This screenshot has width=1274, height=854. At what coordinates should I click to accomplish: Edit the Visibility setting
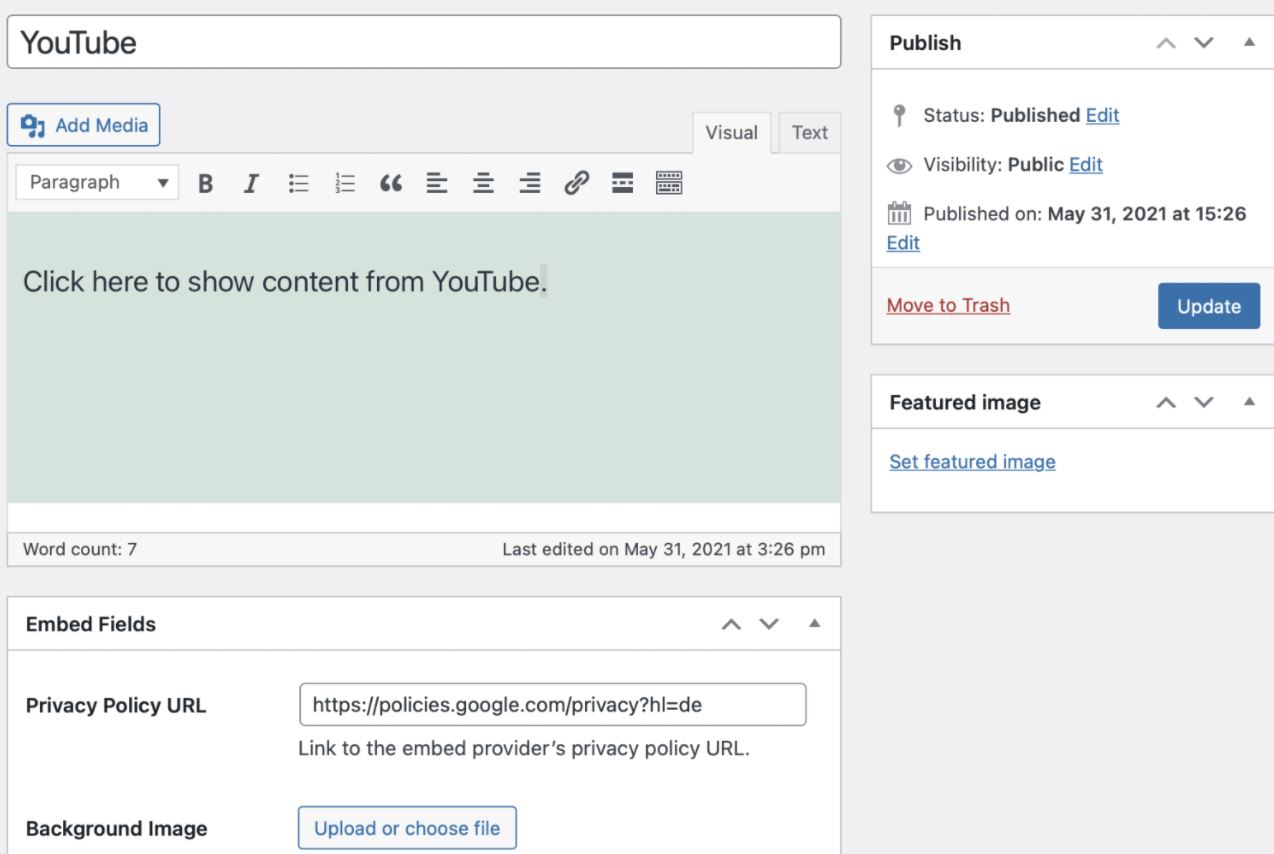1086,164
